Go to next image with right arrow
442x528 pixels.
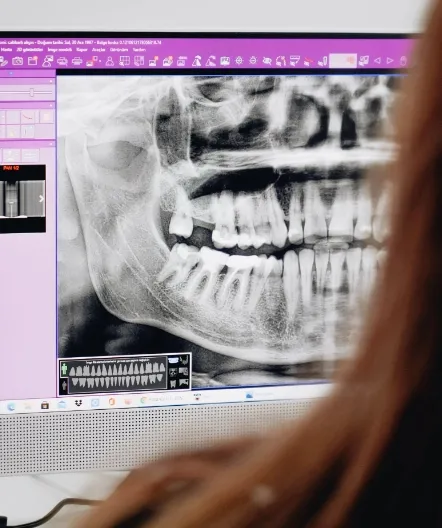click(390, 61)
